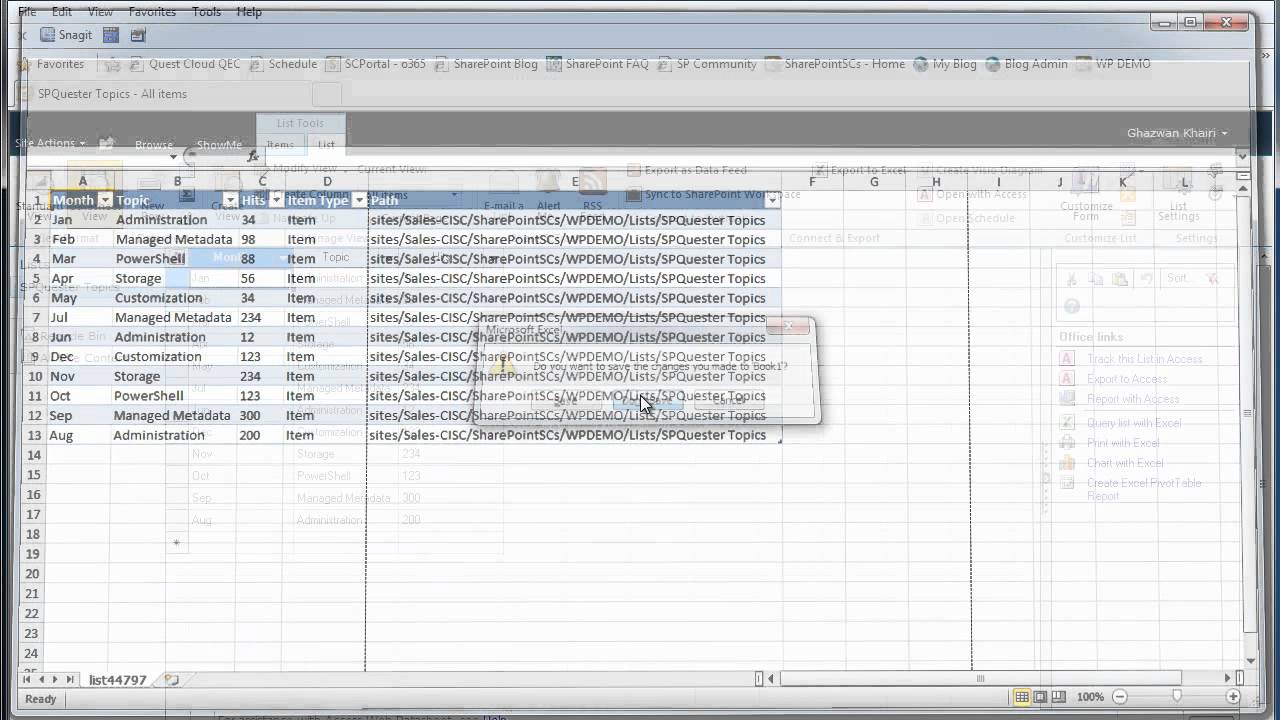Click the horizontal scrollbar thumb
Viewport: 1280px width, 720px height.
pyautogui.click(x=980, y=679)
